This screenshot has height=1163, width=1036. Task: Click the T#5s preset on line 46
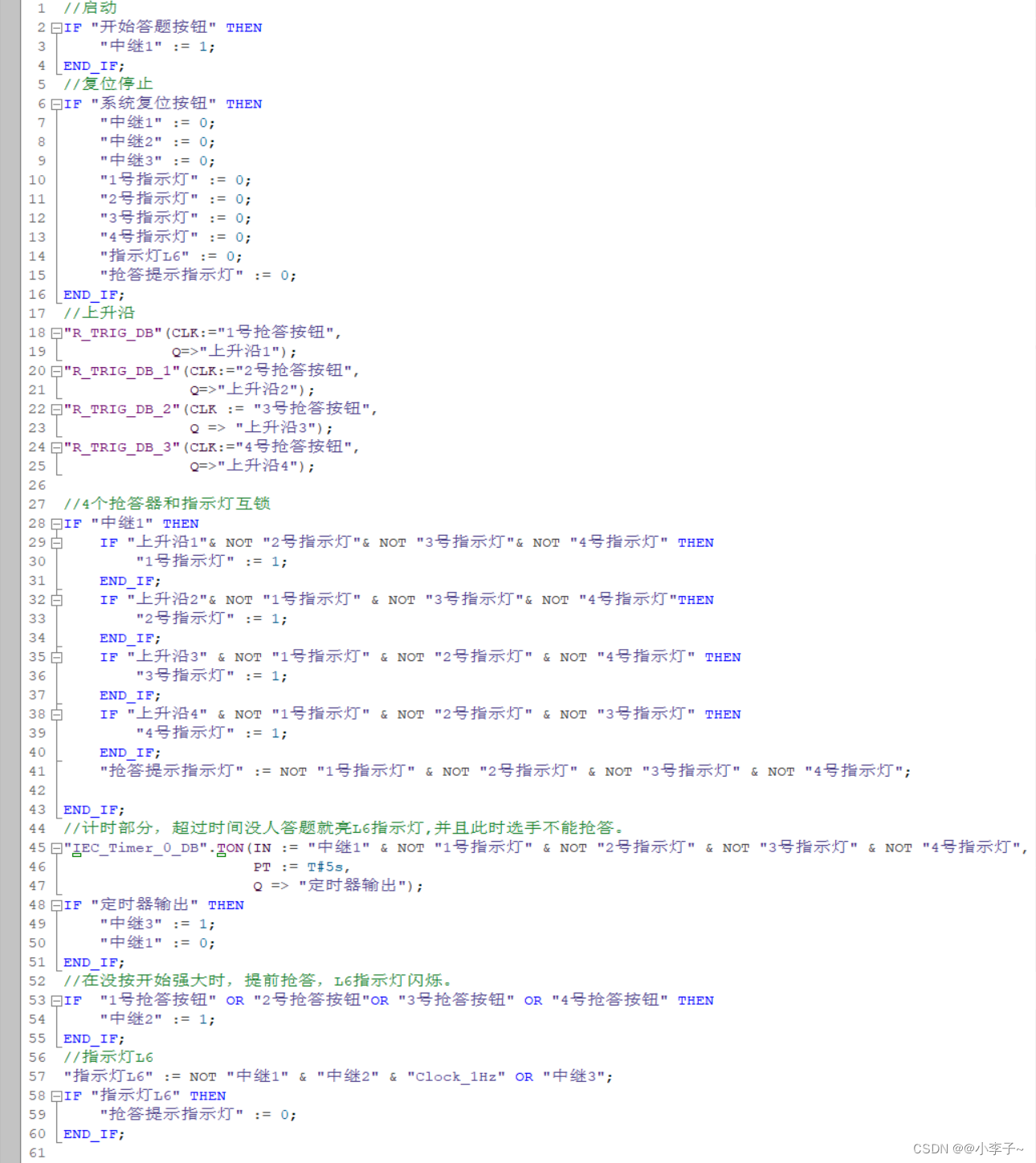pos(325,867)
